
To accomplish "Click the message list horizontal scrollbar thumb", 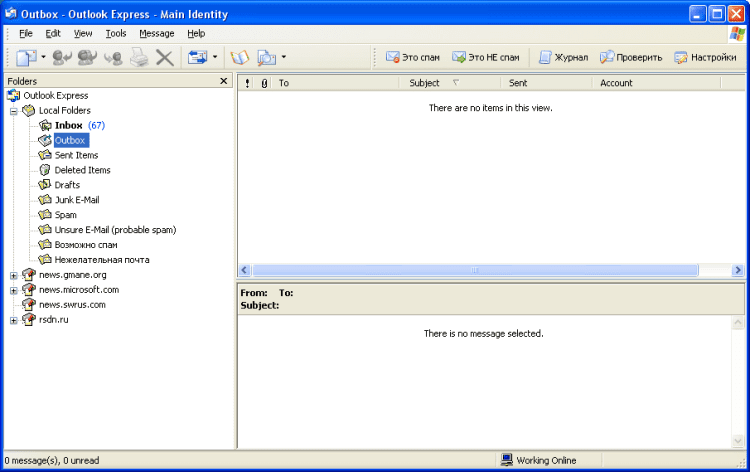I will click(475, 270).
